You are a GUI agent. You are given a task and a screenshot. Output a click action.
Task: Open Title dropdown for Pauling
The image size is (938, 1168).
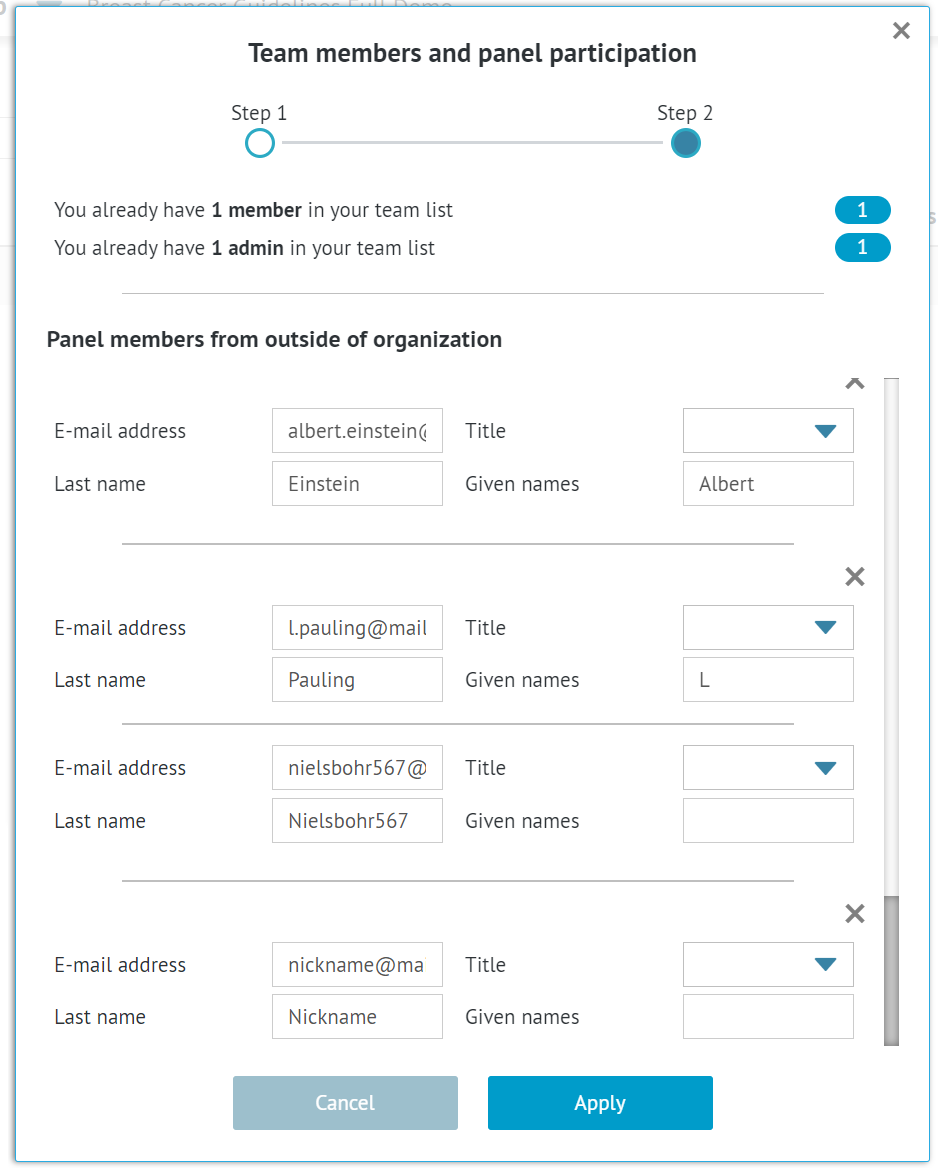click(768, 628)
